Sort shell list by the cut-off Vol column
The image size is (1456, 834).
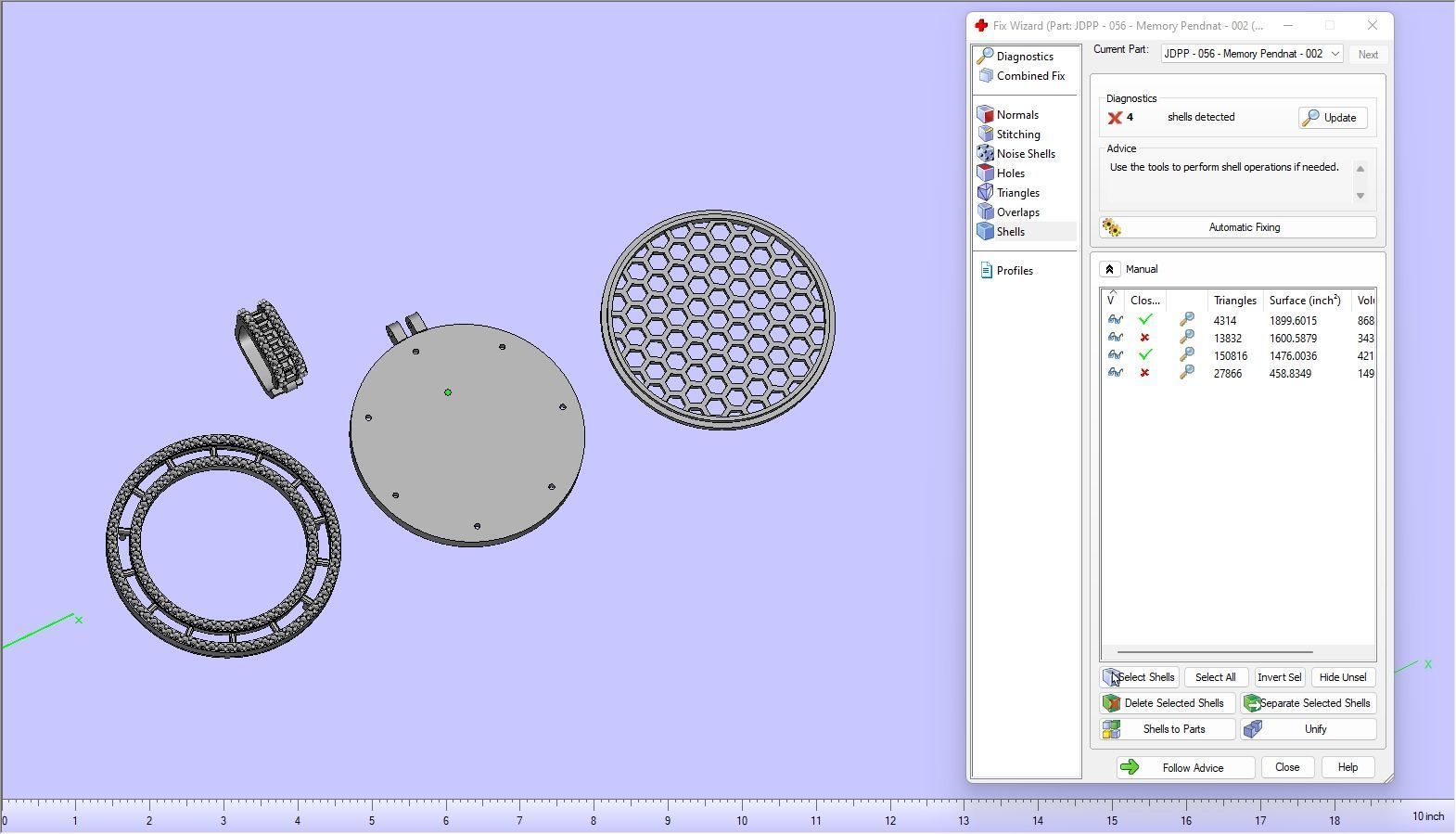(x=1364, y=301)
